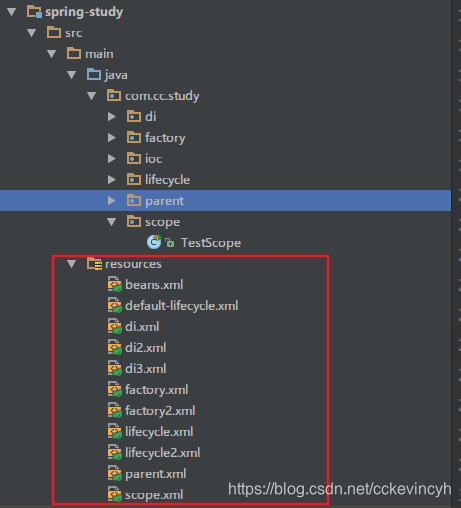This screenshot has height=508, width=461.
Task: Click the spring-study module folder icon
Action: (34, 12)
